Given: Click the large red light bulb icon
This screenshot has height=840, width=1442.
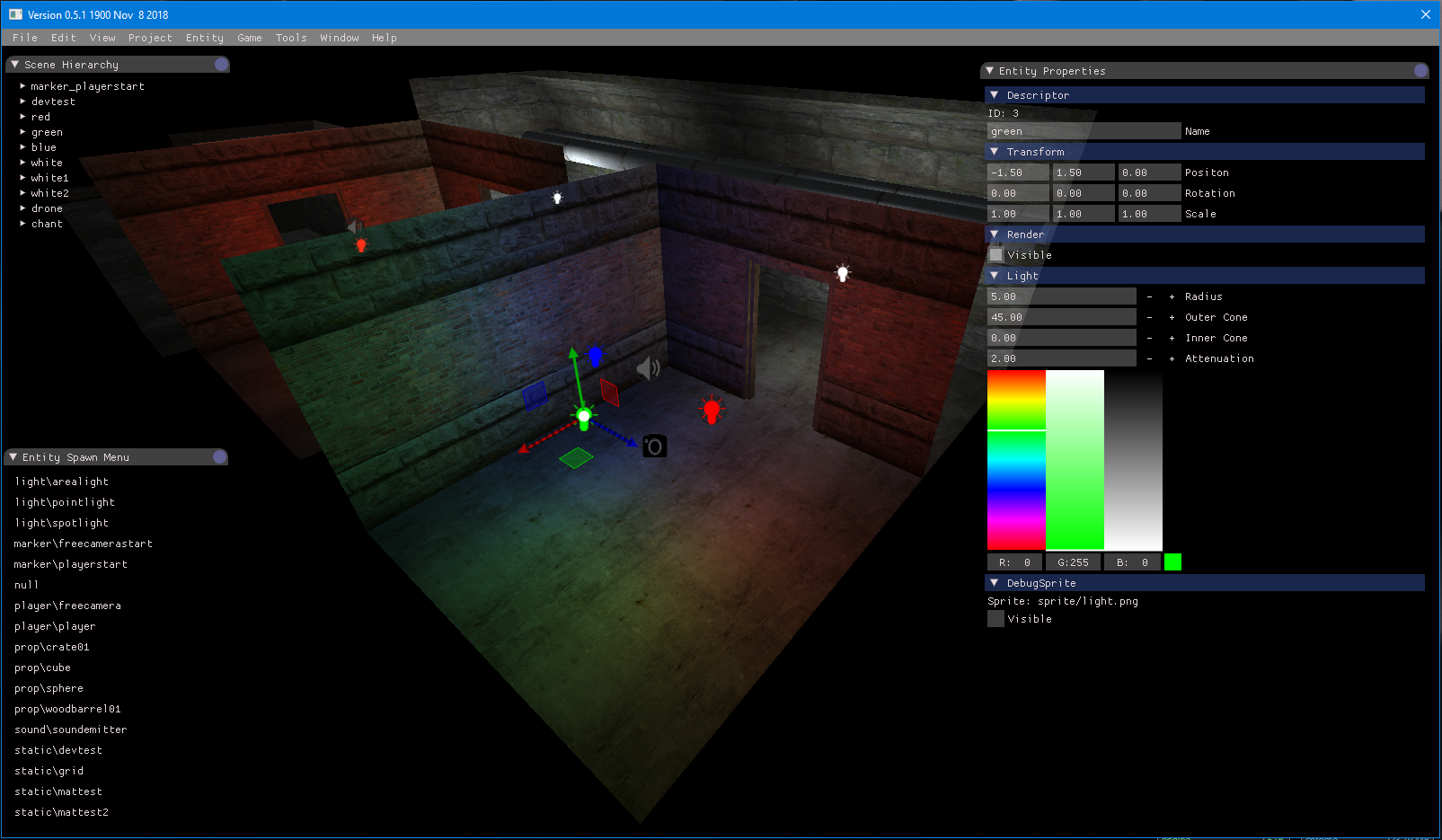Looking at the screenshot, I should tap(712, 410).
